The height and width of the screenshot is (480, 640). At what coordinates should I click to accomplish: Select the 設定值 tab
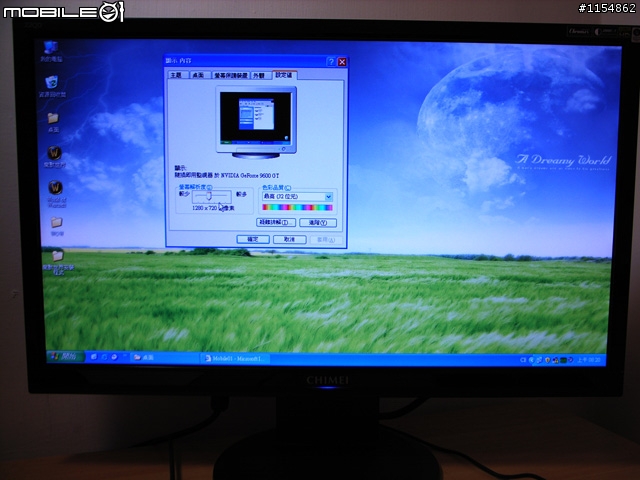click(x=284, y=75)
